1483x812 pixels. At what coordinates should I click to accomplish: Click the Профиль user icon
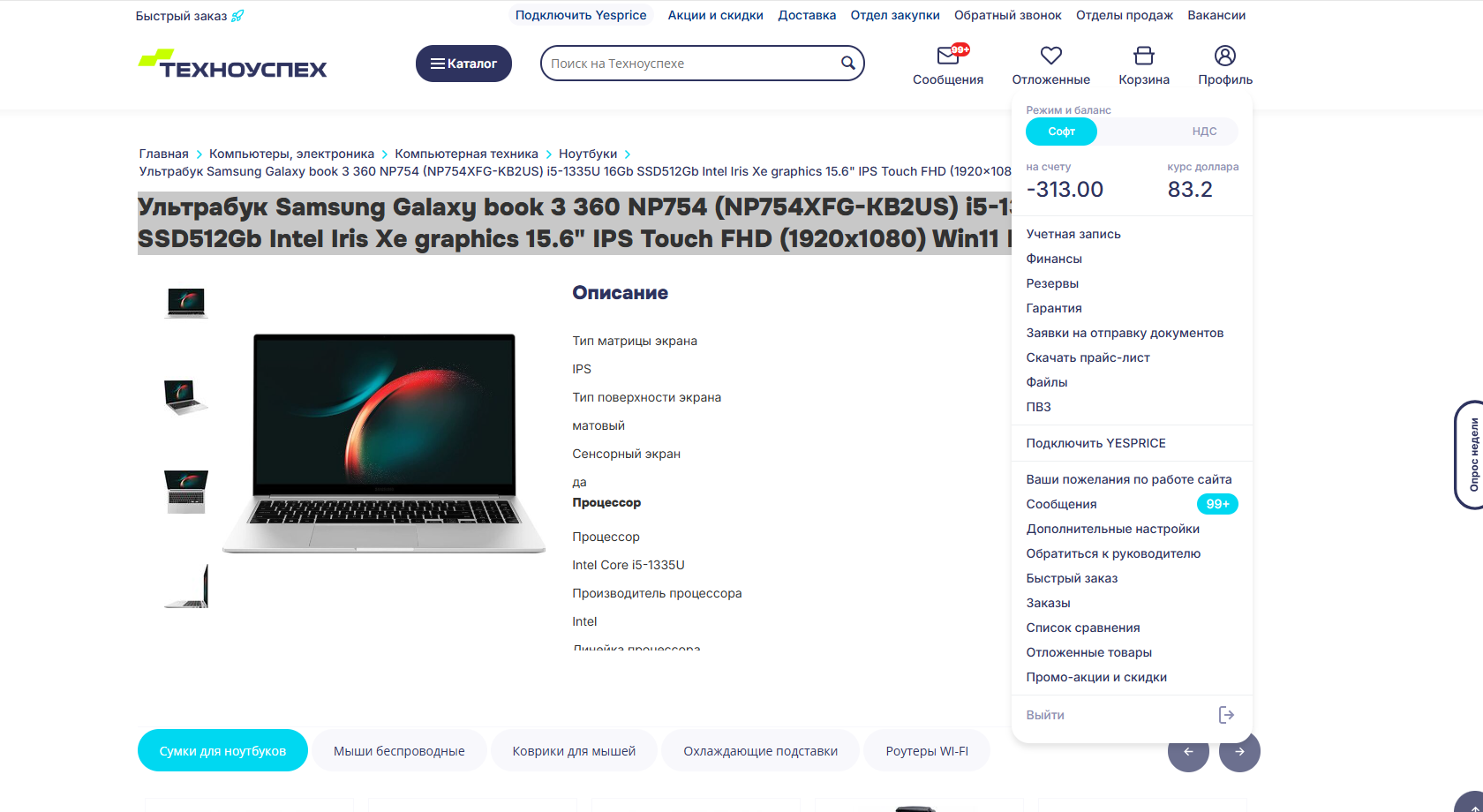[x=1225, y=56]
